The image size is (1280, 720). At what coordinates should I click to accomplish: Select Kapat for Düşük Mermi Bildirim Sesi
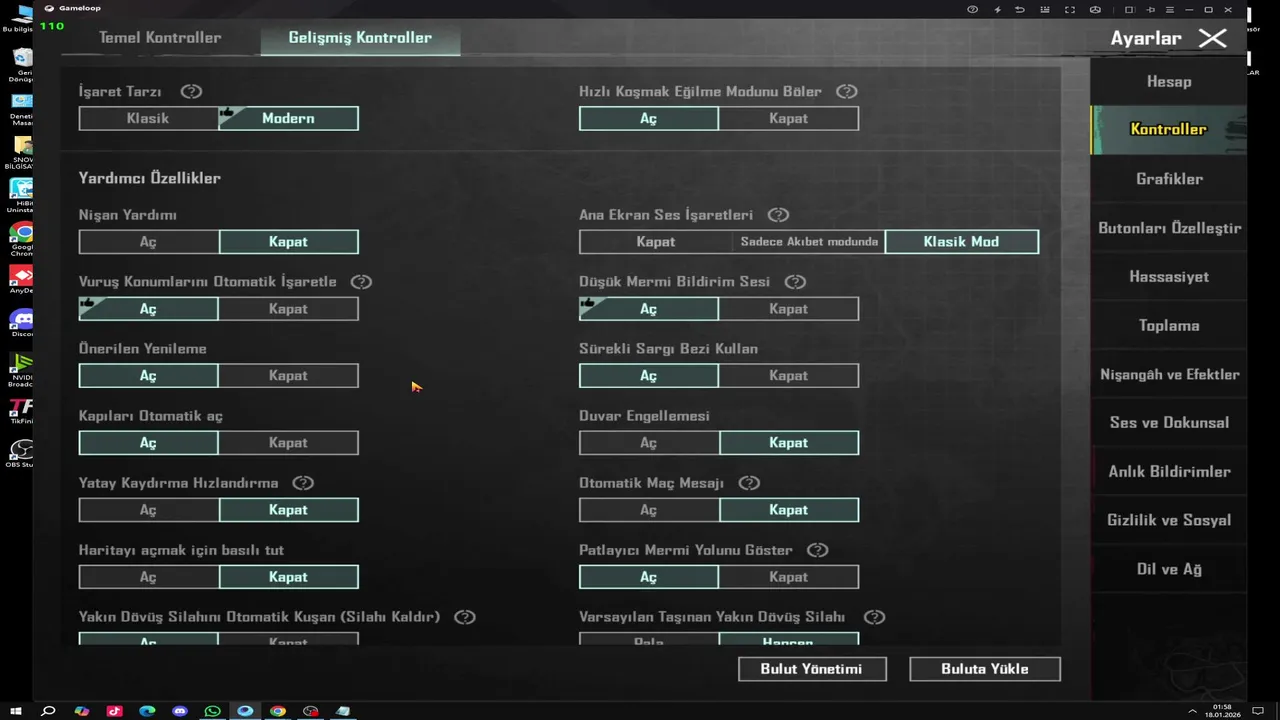click(x=788, y=309)
